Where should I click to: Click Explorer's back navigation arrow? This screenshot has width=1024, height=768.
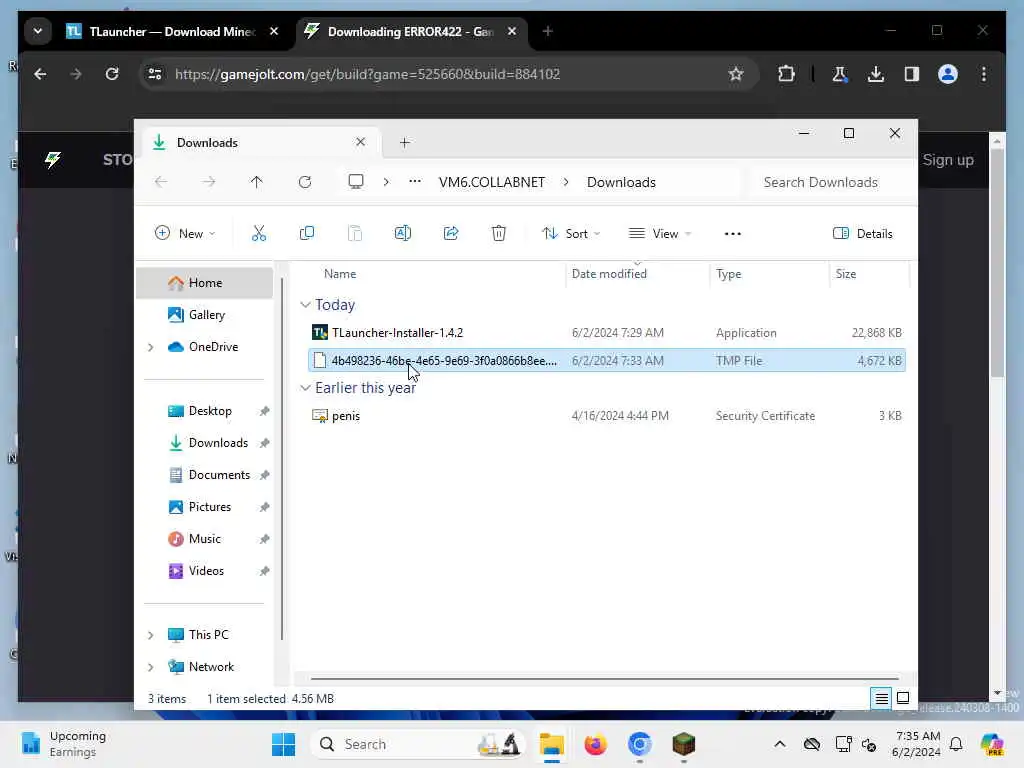[161, 182]
